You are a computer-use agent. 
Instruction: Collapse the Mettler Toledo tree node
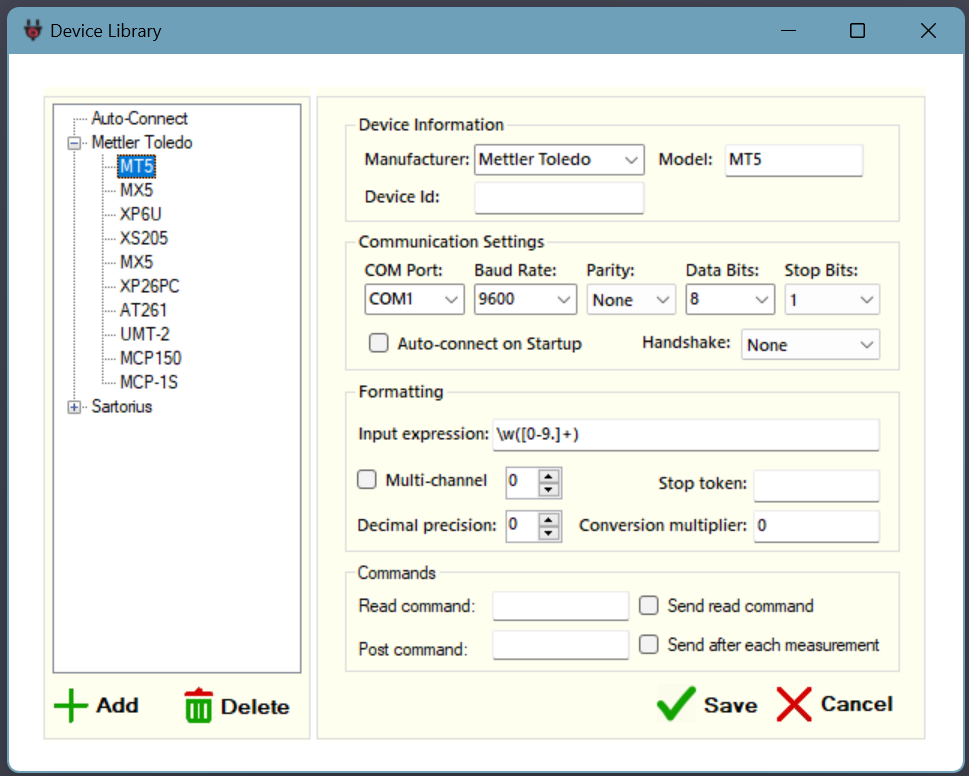click(x=74, y=143)
